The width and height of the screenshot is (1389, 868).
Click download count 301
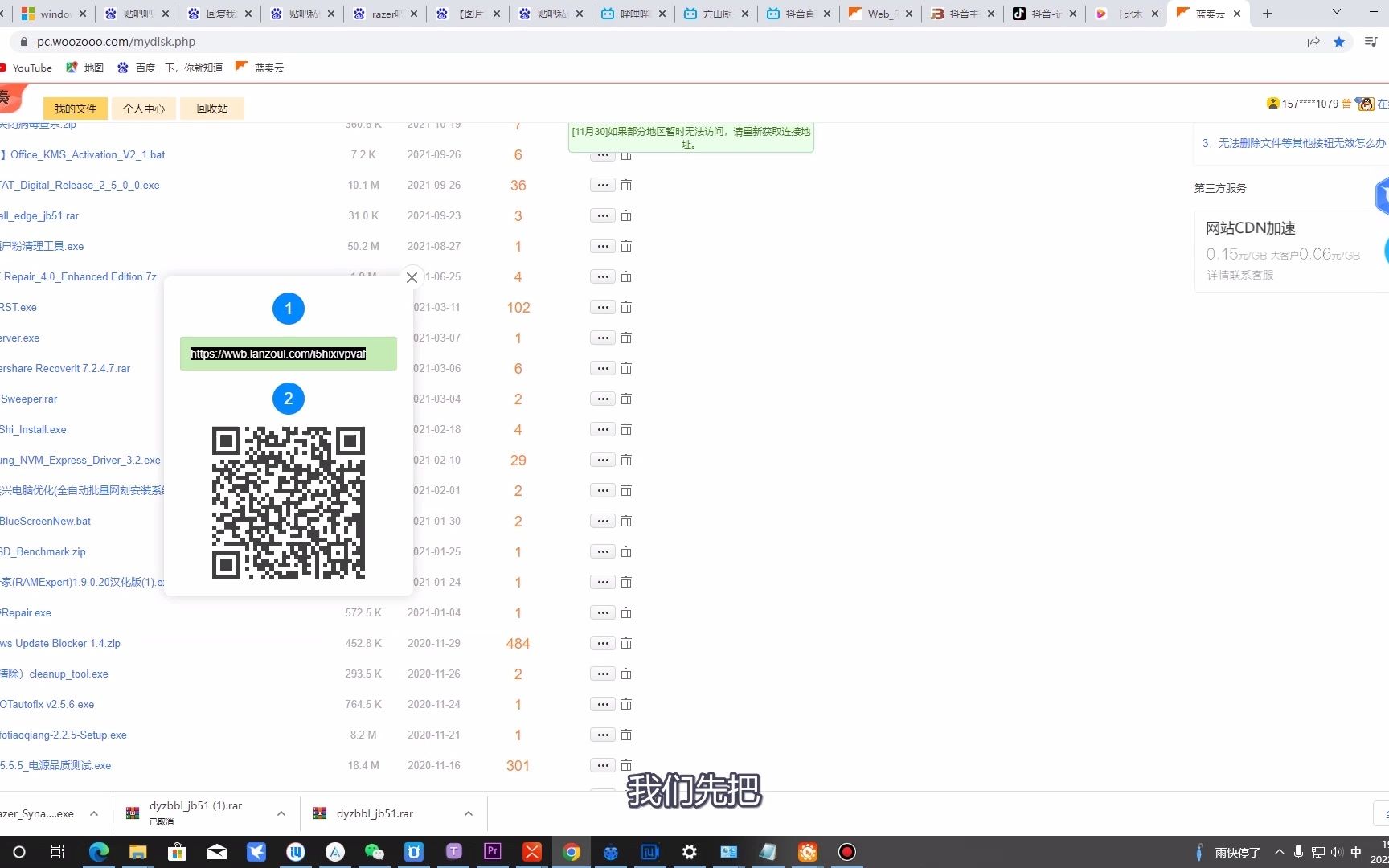(x=518, y=766)
